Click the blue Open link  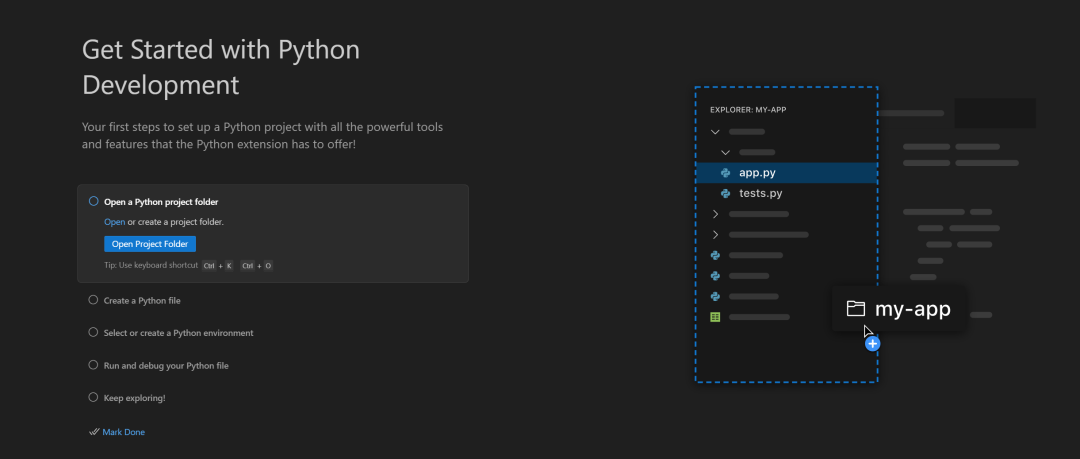[114, 222]
